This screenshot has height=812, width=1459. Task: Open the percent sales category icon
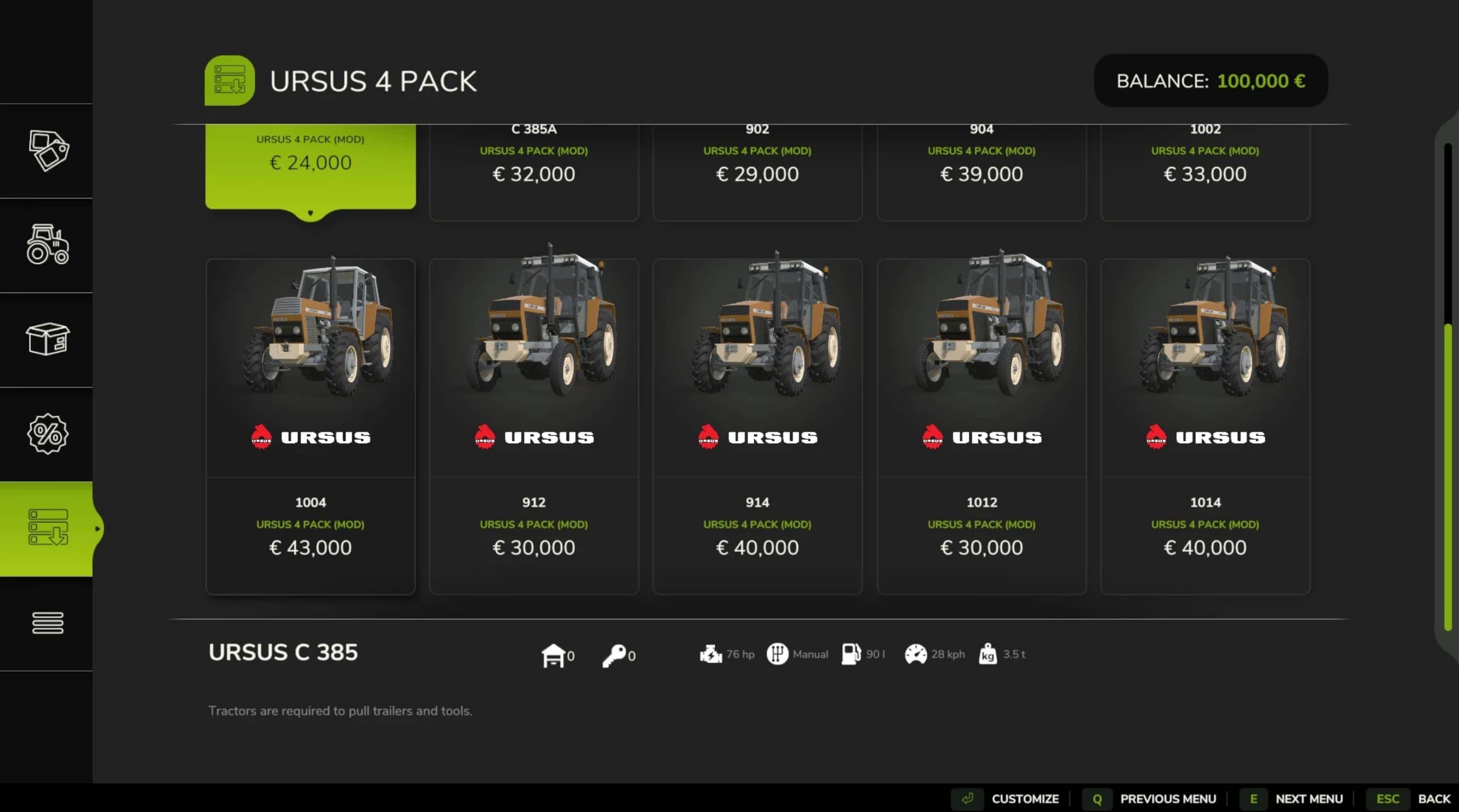click(x=48, y=434)
